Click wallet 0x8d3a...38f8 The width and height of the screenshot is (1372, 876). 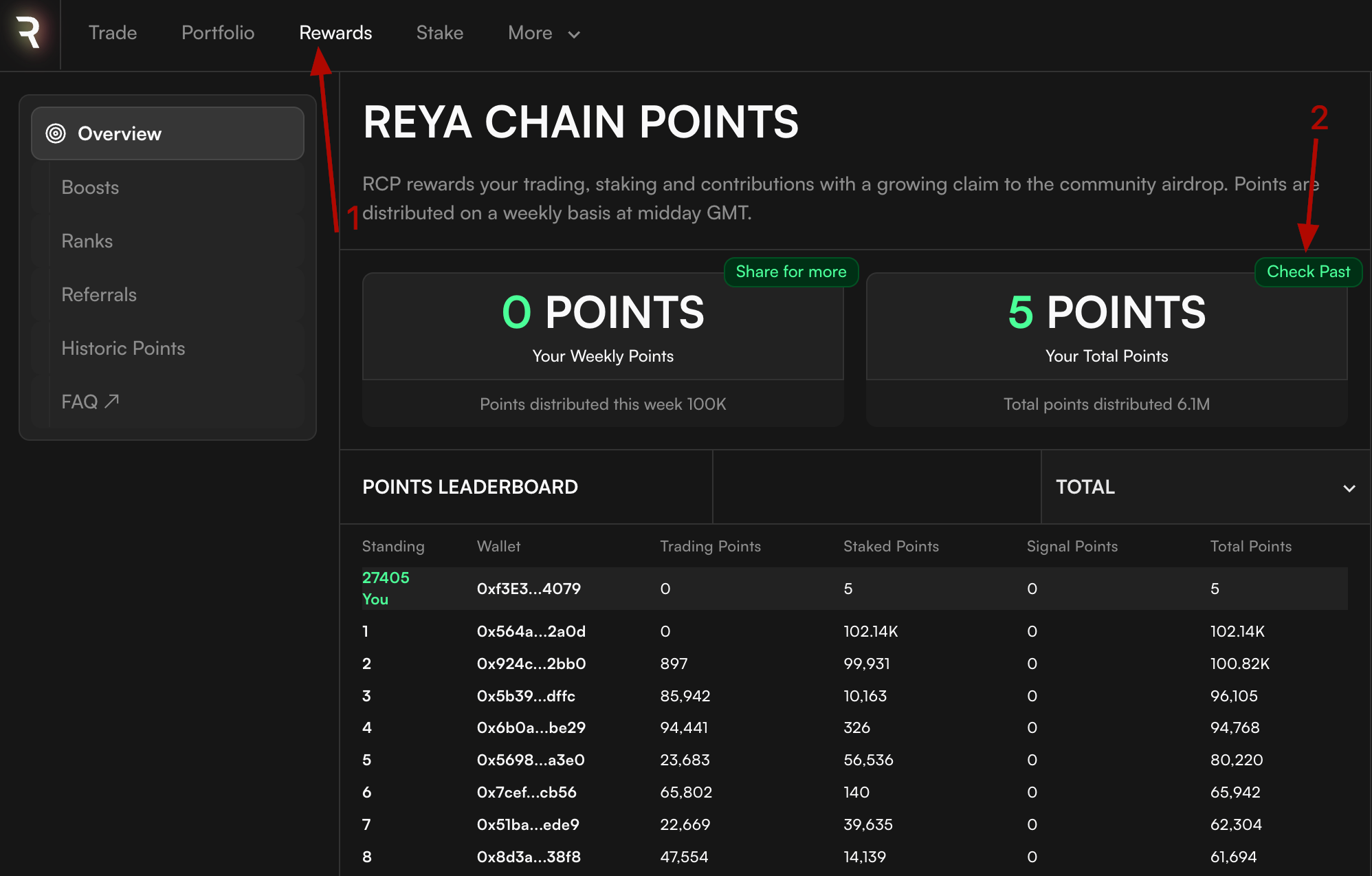[x=529, y=857]
